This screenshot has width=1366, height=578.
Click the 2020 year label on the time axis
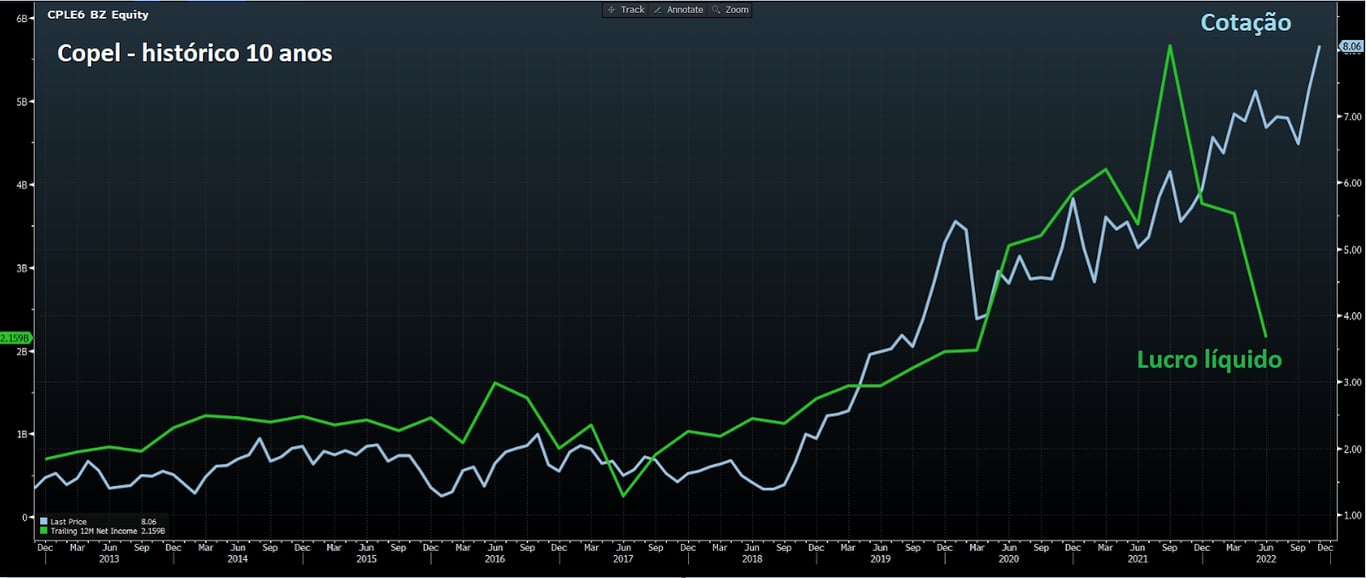click(1009, 559)
